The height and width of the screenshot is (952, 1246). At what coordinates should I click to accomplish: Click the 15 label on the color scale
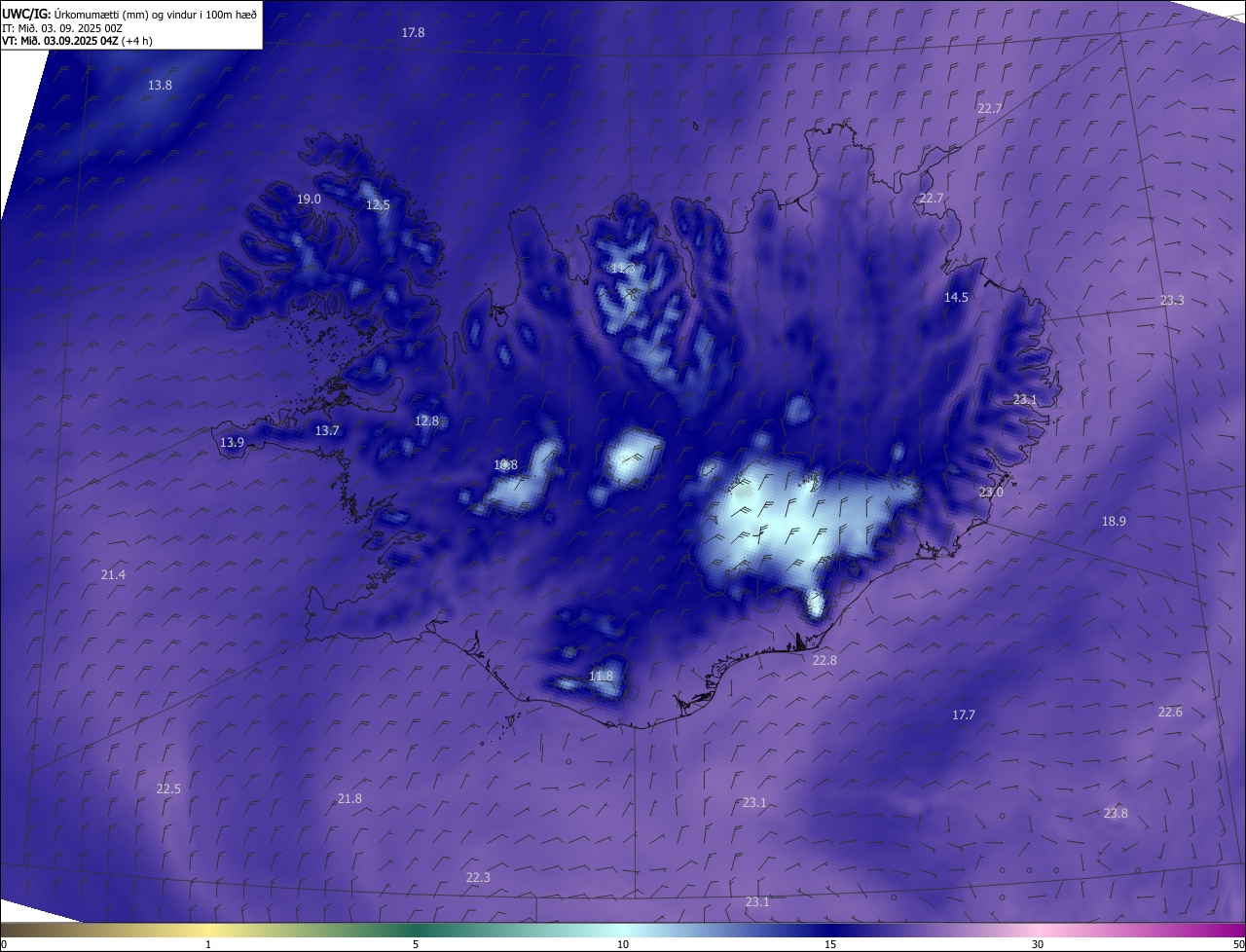tap(830, 944)
